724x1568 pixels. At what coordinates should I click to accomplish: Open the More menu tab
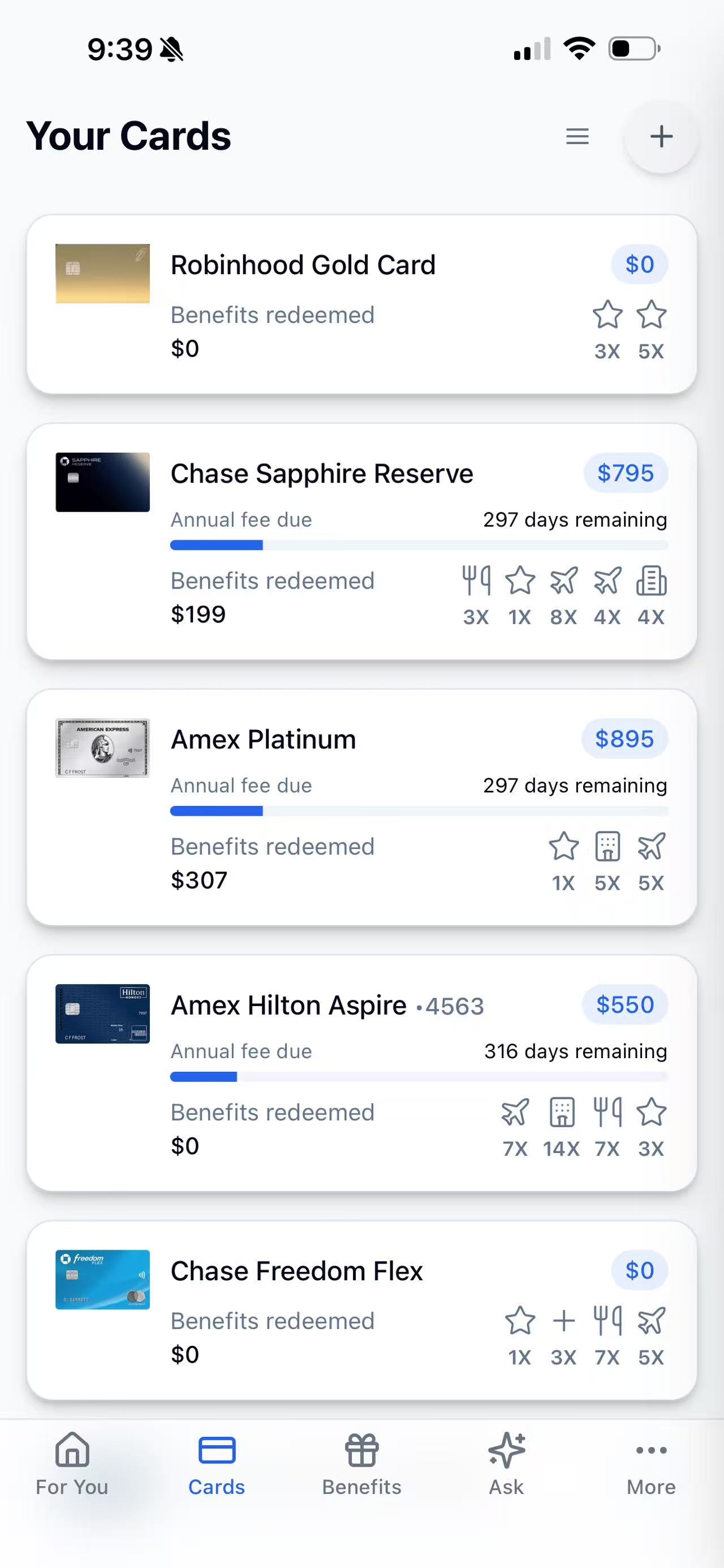click(651, 1464)
